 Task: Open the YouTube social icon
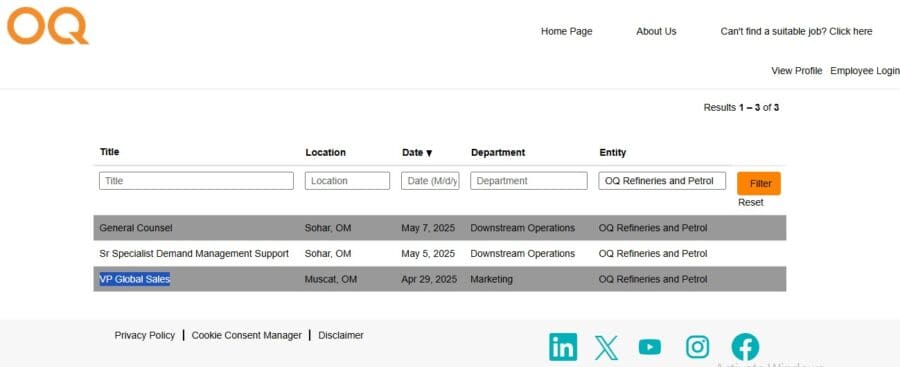[650, 347]
